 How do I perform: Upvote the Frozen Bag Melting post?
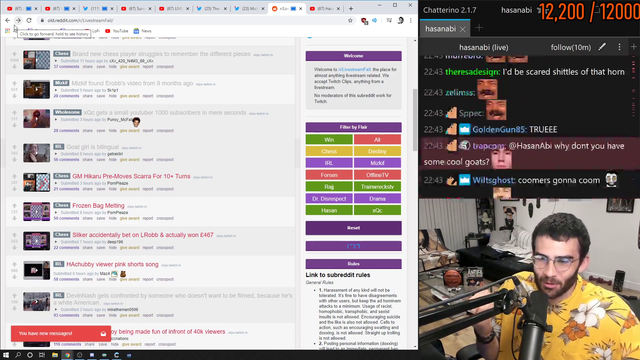tap(14, 206)
